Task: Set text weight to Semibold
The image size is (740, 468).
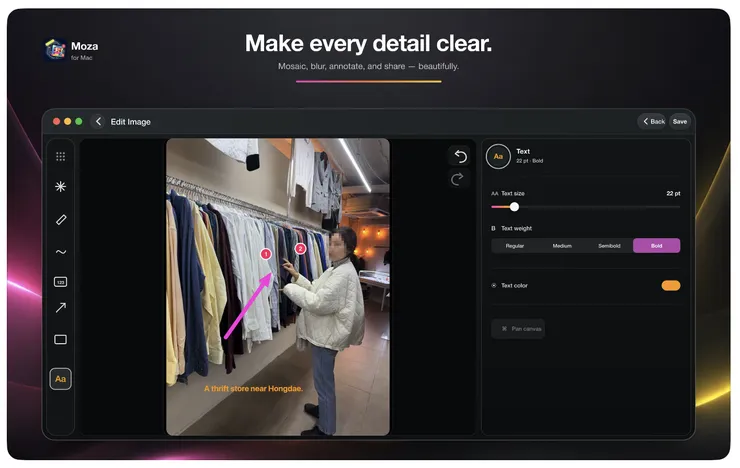Action: tap(609, 246)
